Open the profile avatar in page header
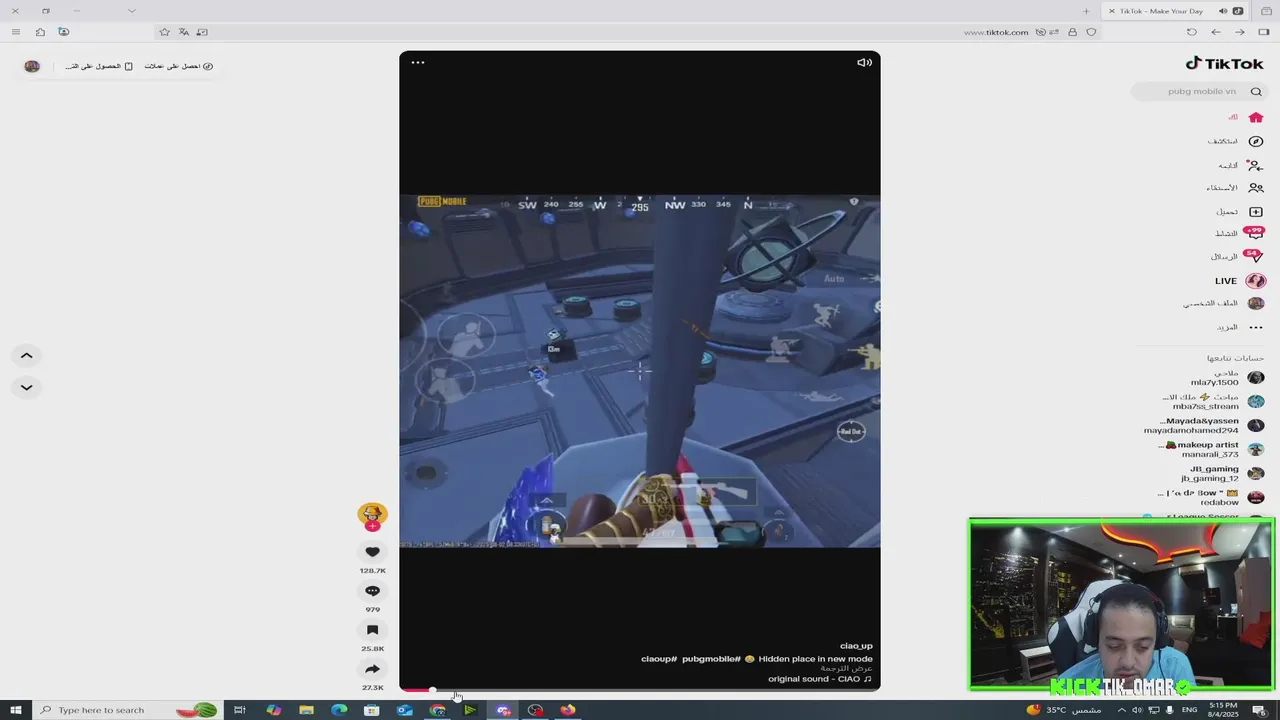 [32, 66]
